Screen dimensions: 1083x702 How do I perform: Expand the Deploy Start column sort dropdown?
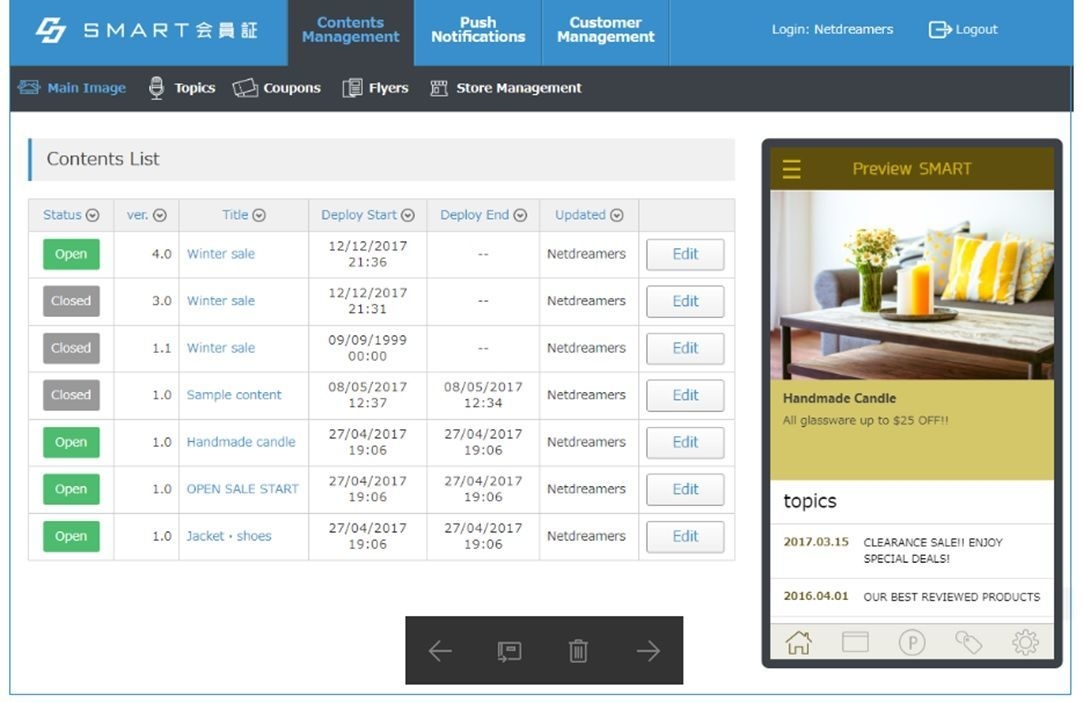click(x=408, y=215)
